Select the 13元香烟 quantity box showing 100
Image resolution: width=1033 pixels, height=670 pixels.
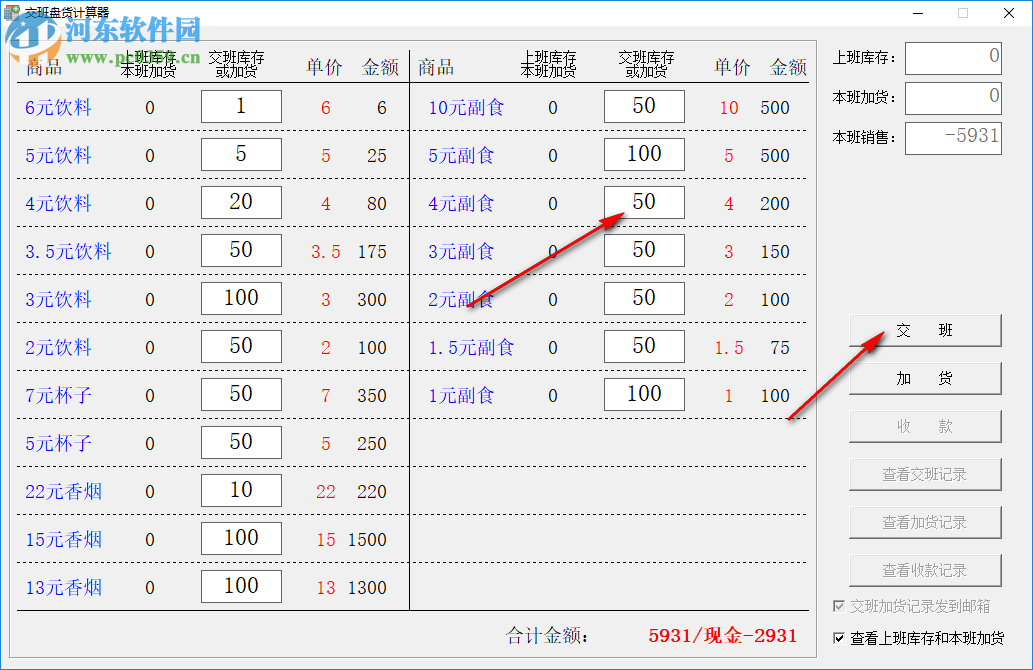[x=241, y=586]
